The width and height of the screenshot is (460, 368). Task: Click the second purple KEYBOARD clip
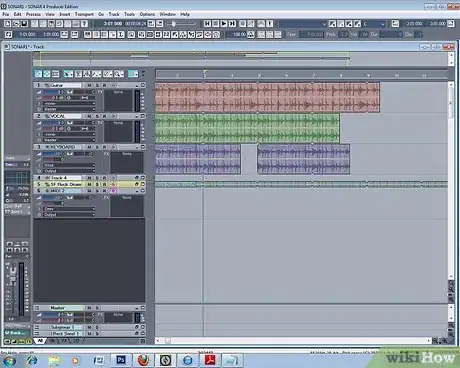tap(304, 159)
